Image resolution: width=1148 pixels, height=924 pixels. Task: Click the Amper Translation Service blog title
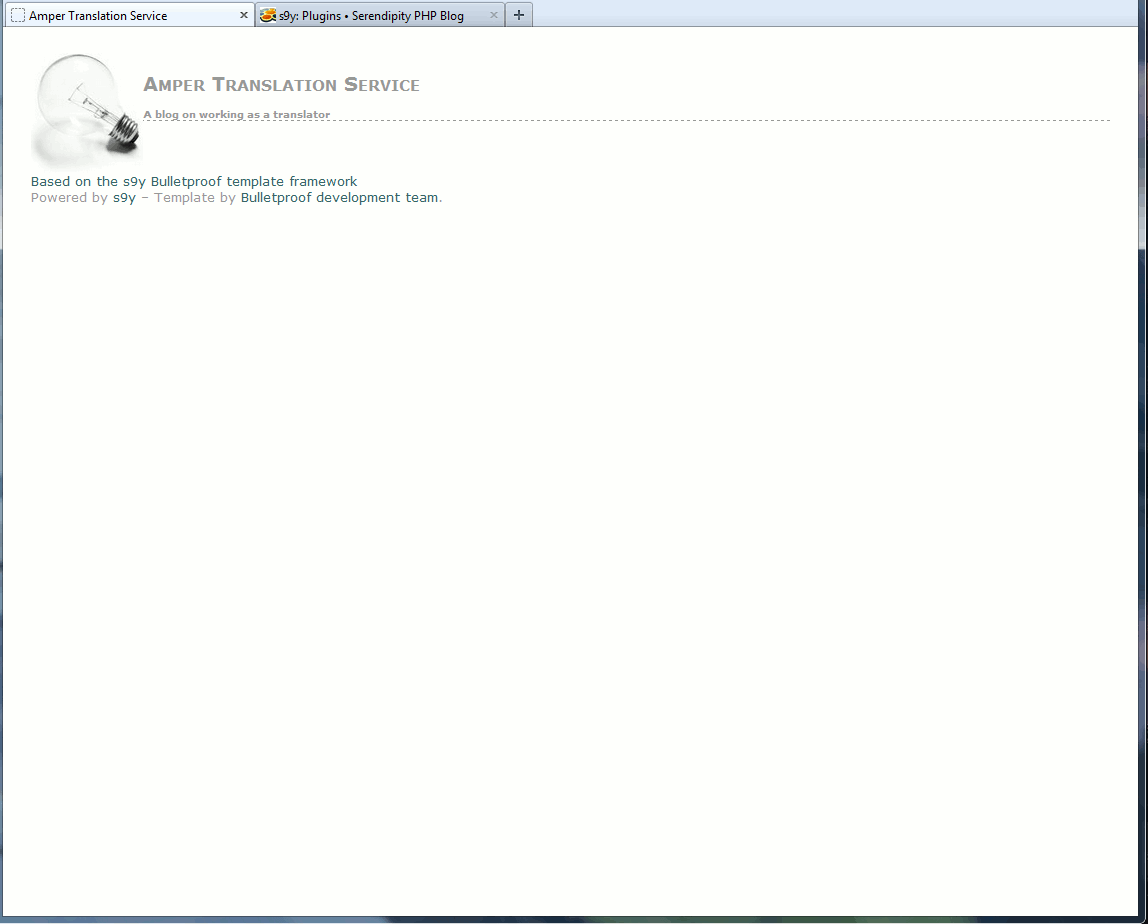pos(281,85)
